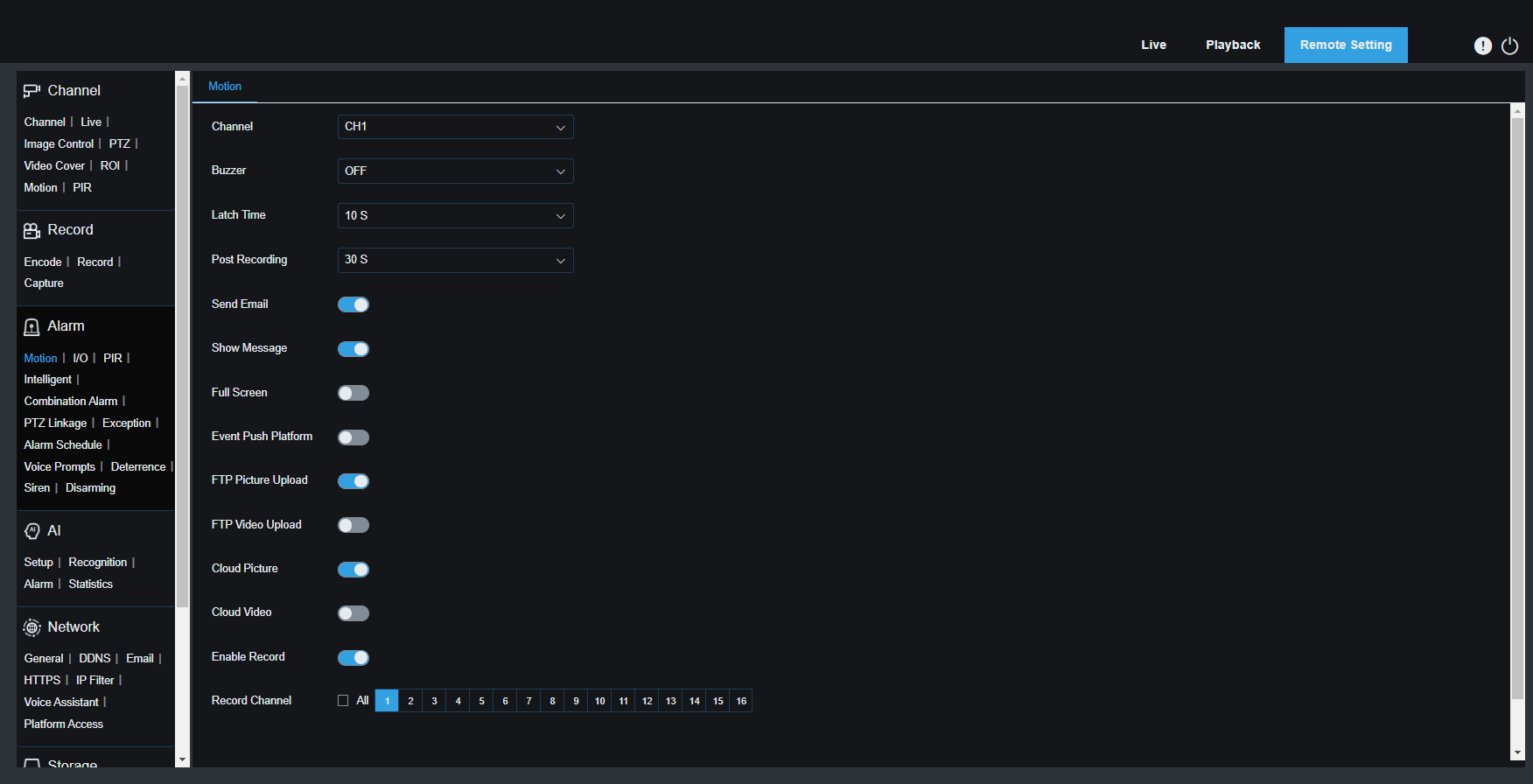Turn on FTP Video Upload switch
The height and width of the screenshot is (784, 1533).
point(353,525)
